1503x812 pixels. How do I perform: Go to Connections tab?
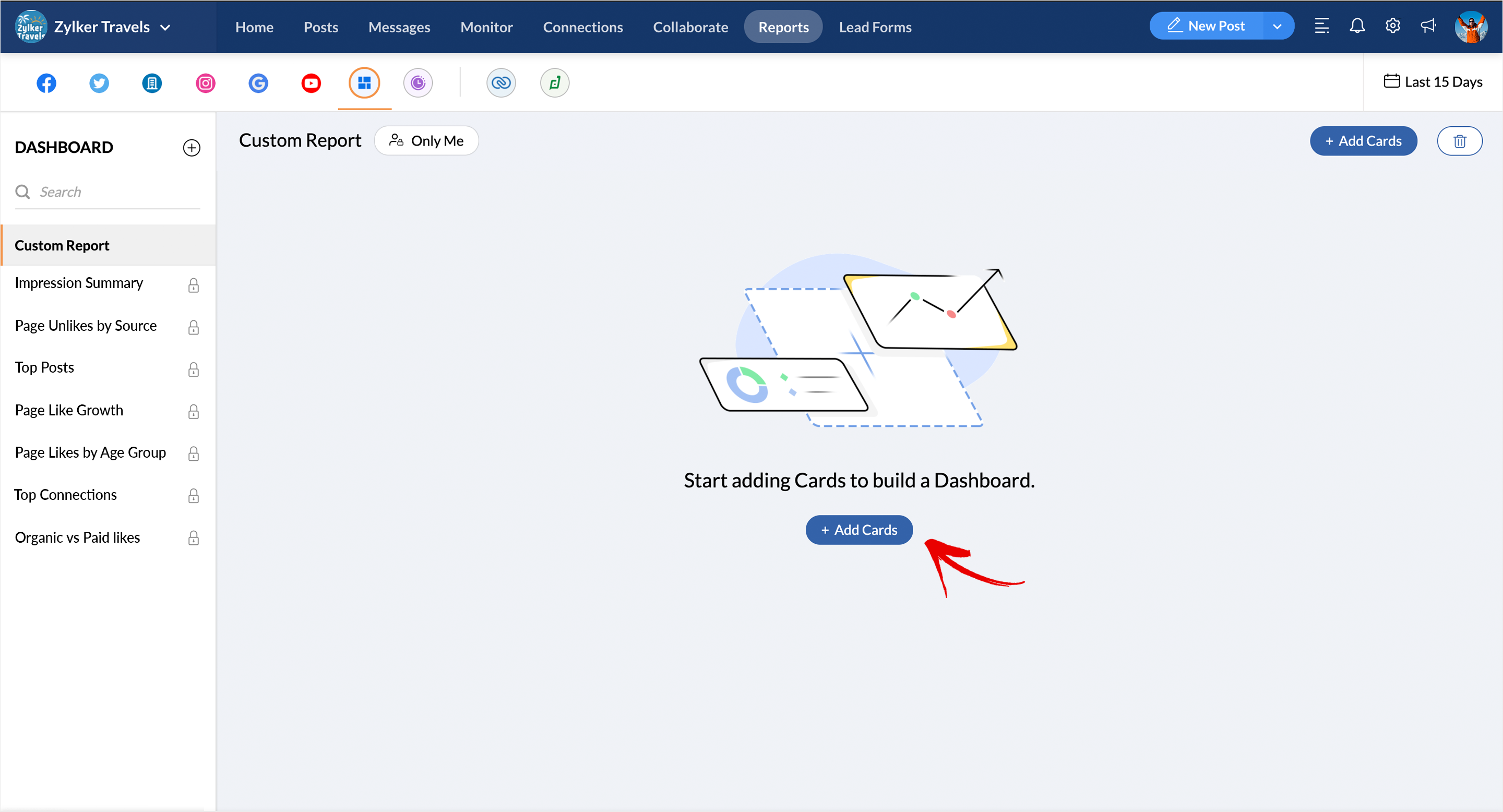coord(583,27)
